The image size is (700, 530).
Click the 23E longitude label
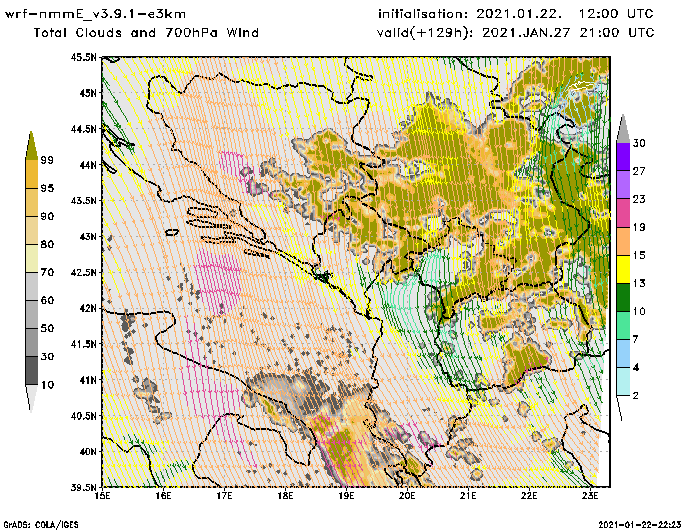tap(591, 496)
